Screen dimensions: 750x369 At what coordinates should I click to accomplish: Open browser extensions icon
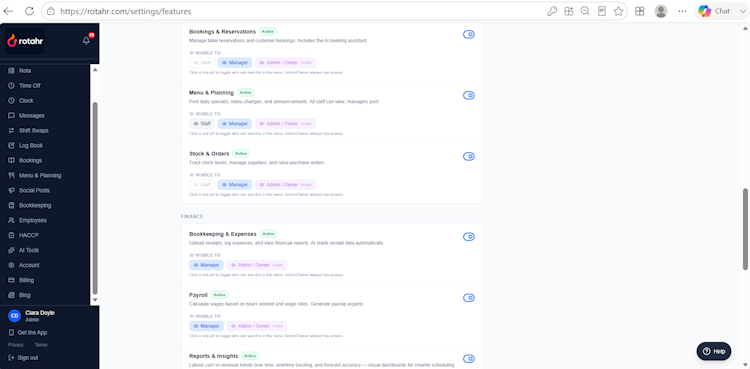568,11
